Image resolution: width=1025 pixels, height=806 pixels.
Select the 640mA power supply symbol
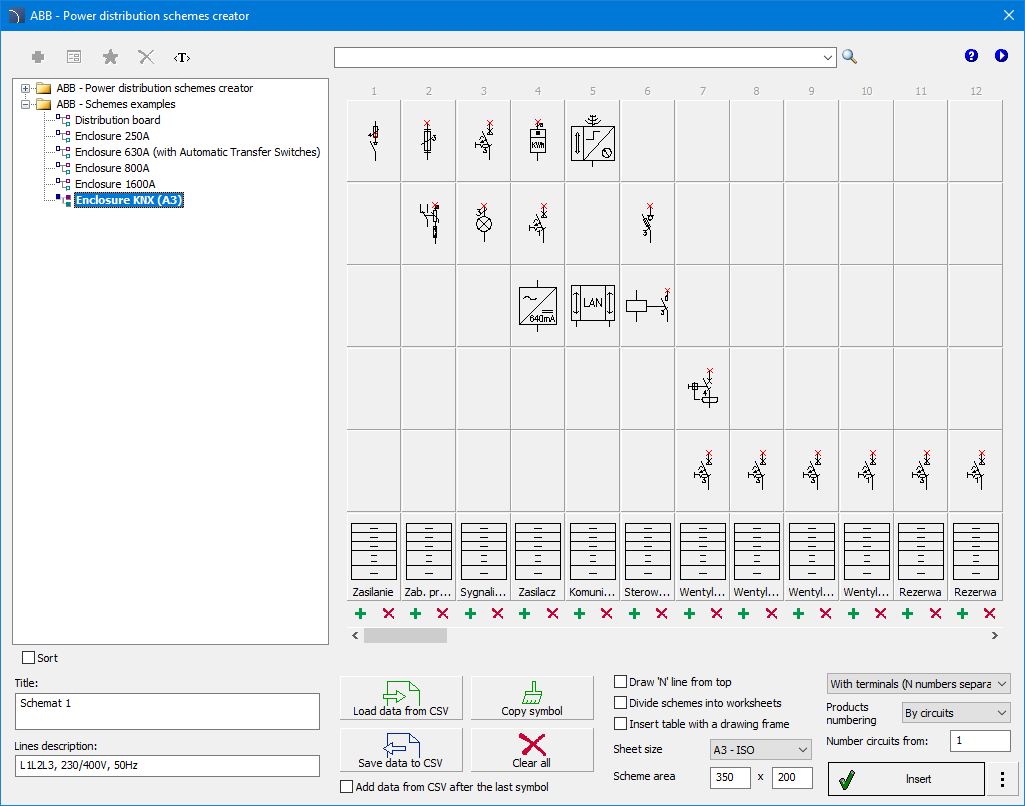tap(538, 306)
